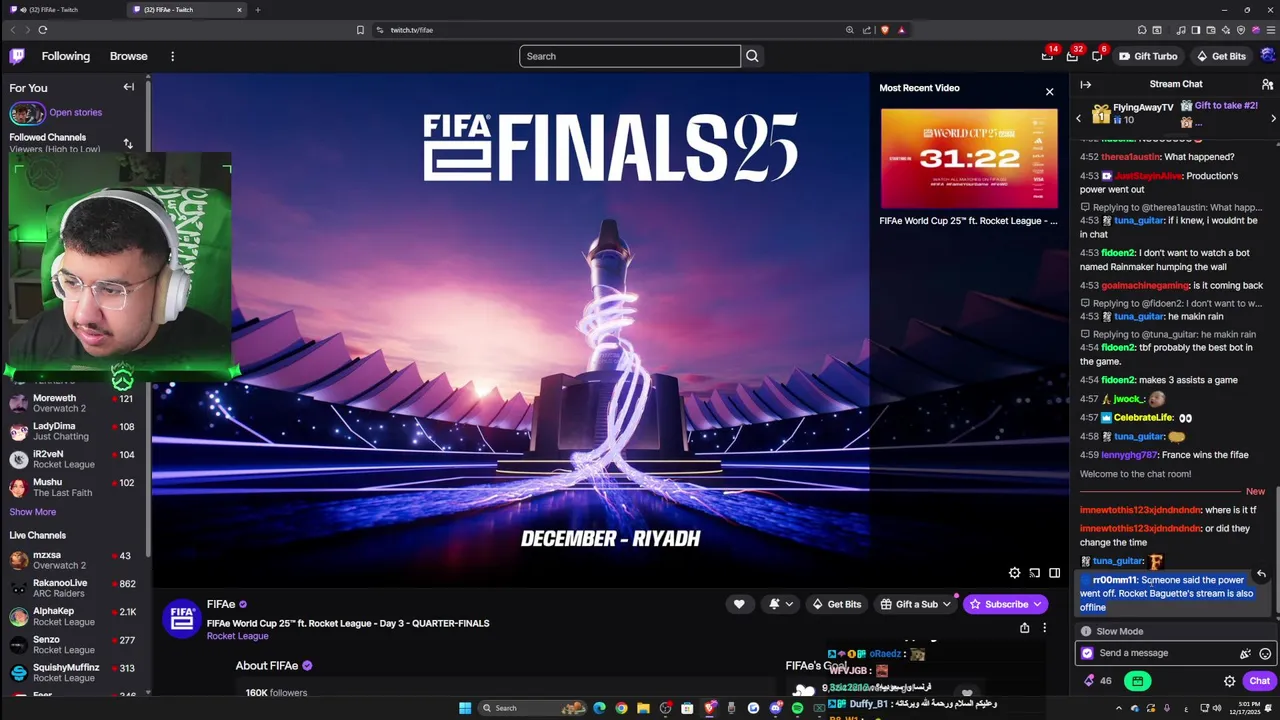The height and width of the screenshot is (720, 1280).
Task: Open Spotify from the Windows taskbar
Action: 797,708
